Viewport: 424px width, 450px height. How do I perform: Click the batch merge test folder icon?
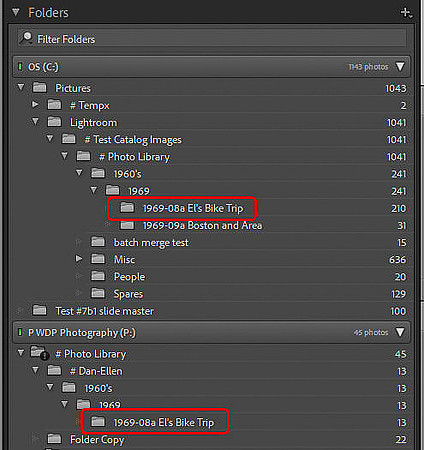[x=98, y=242]
